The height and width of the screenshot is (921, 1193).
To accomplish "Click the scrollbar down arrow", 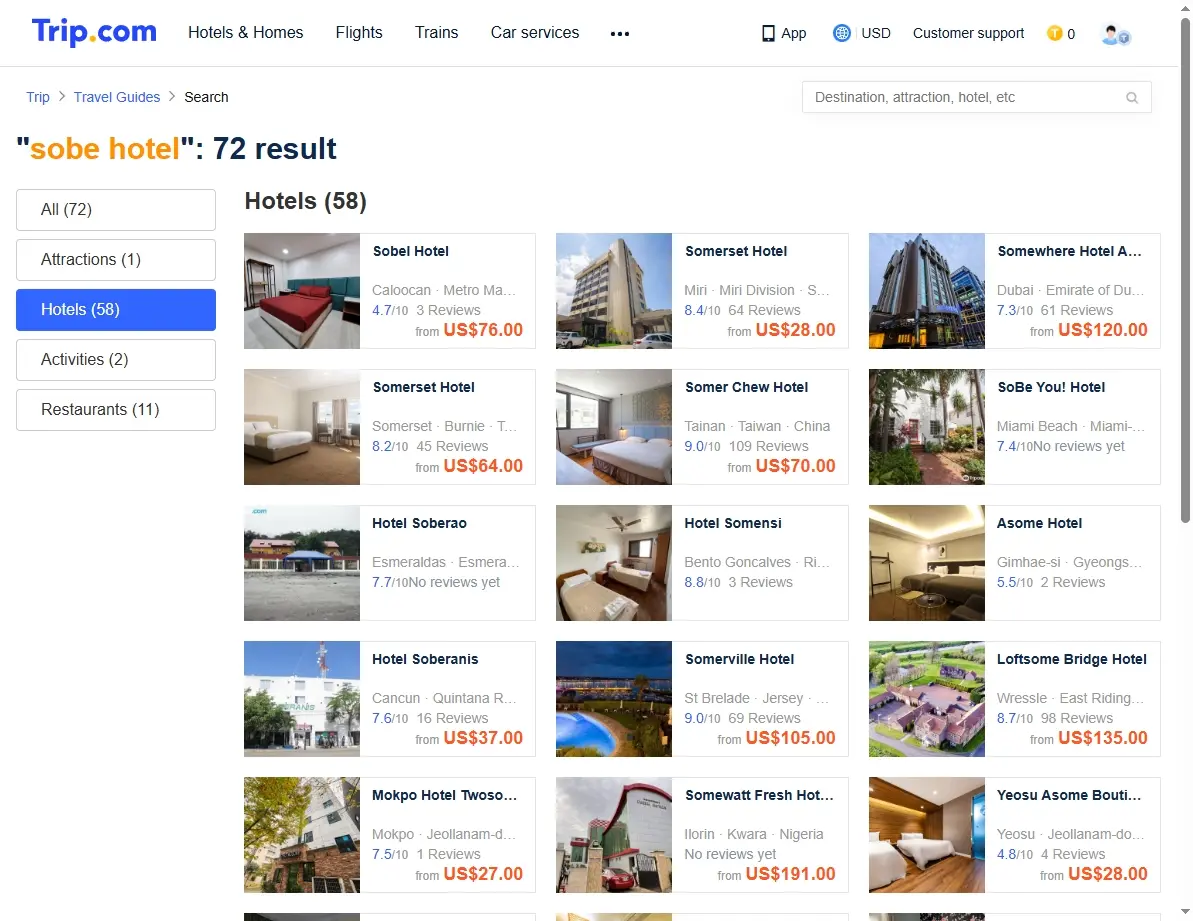I will (1185, 911).
